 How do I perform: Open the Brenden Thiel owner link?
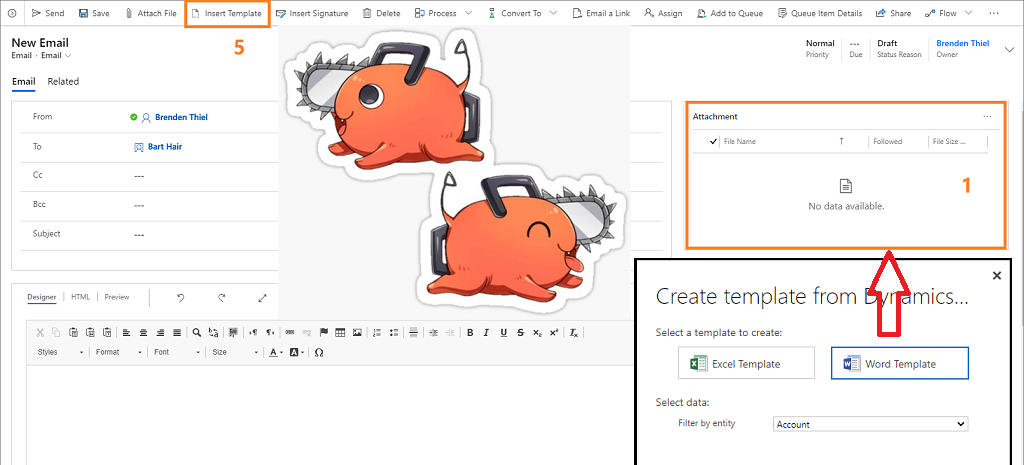click(963, 43)
